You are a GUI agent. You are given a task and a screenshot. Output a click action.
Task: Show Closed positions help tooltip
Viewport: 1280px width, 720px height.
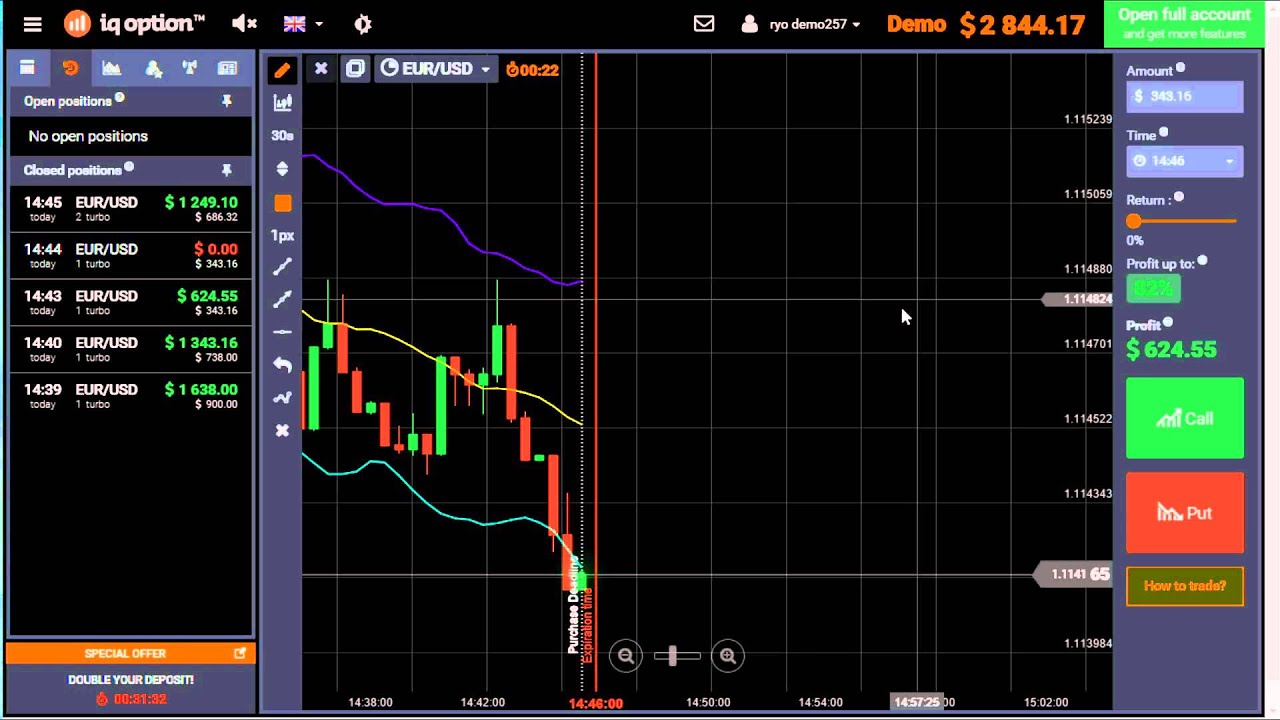pyautogui.click(x=129, y=167)
